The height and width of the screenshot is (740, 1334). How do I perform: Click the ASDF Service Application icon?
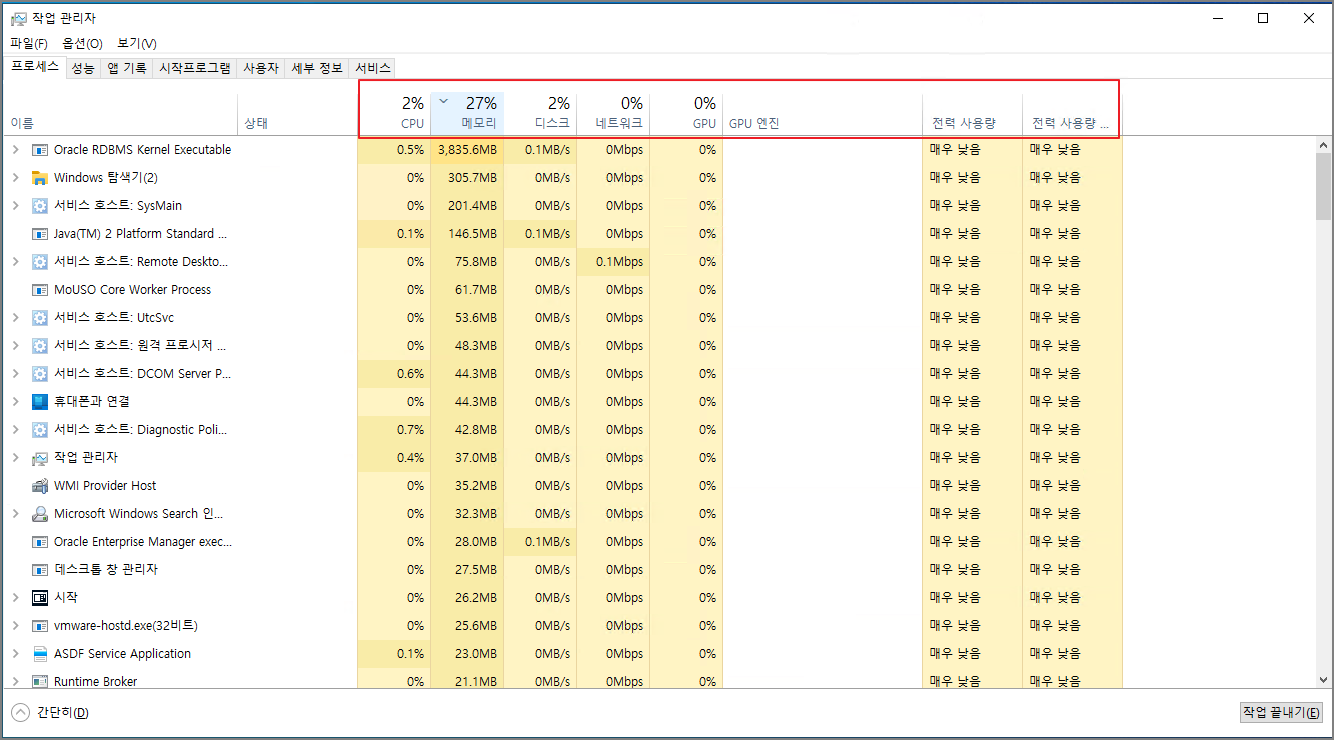[x=40, y=654]
